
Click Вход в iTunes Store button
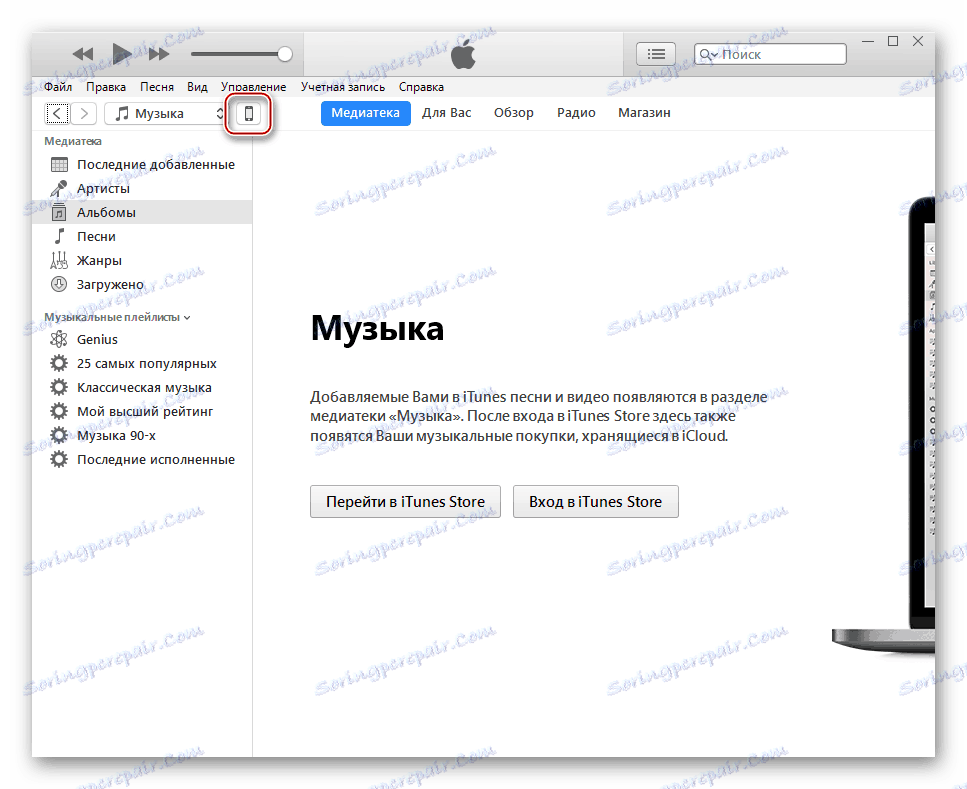595,501
